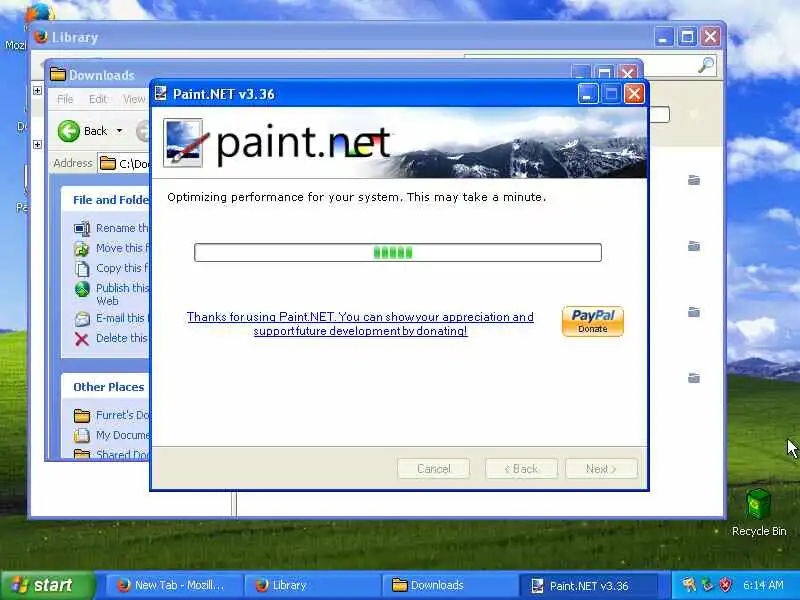Click the Library search magnifier icon

706,65
